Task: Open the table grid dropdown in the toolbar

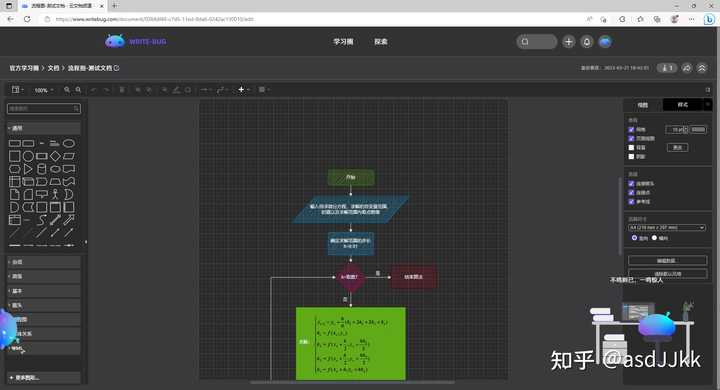Action: point(264,90)
